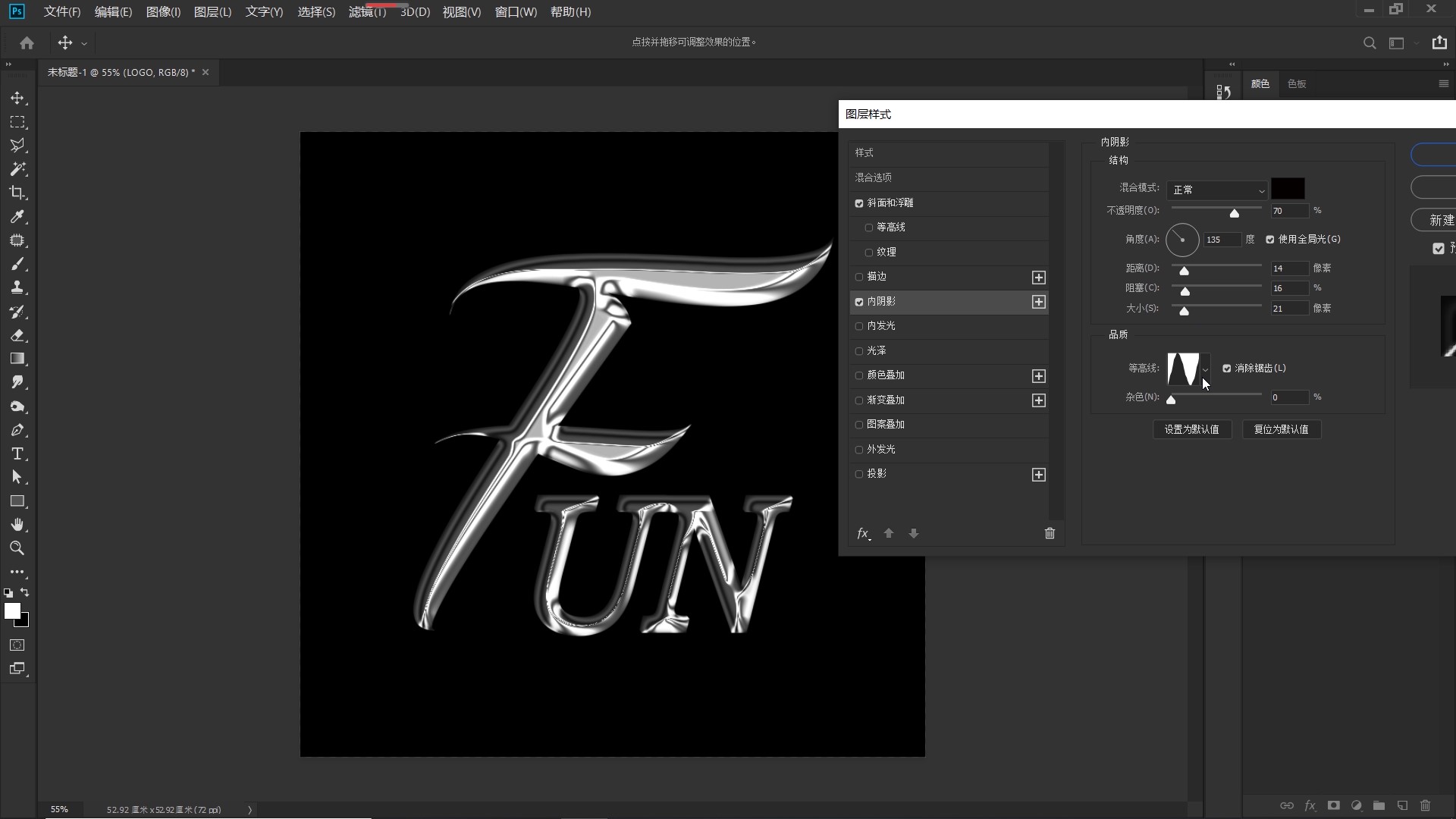1456x819 pixels.
Task: Add another 描边 effect with plus icon
Action: [1038, 278]
